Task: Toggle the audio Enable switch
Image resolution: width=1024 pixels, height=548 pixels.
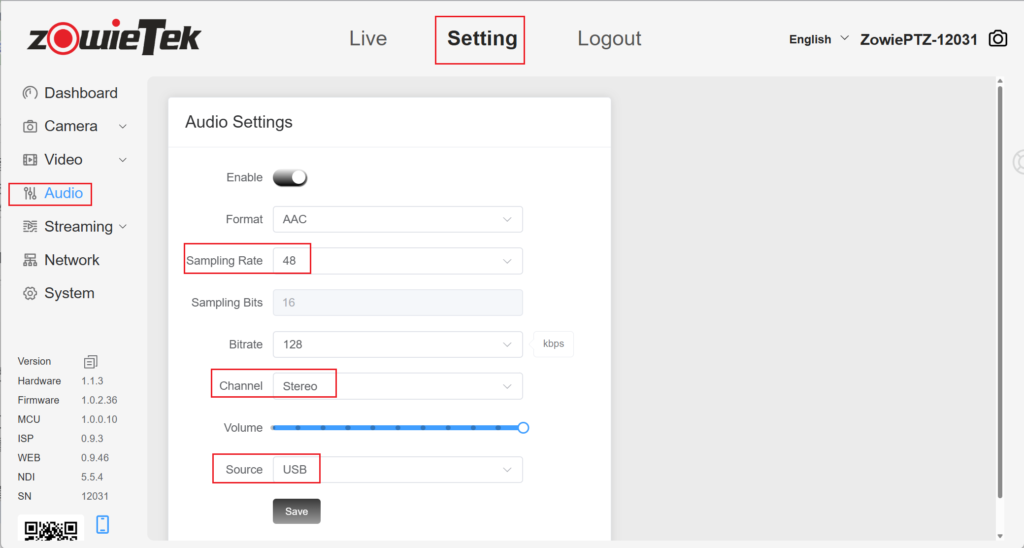Action: [290, 177]
